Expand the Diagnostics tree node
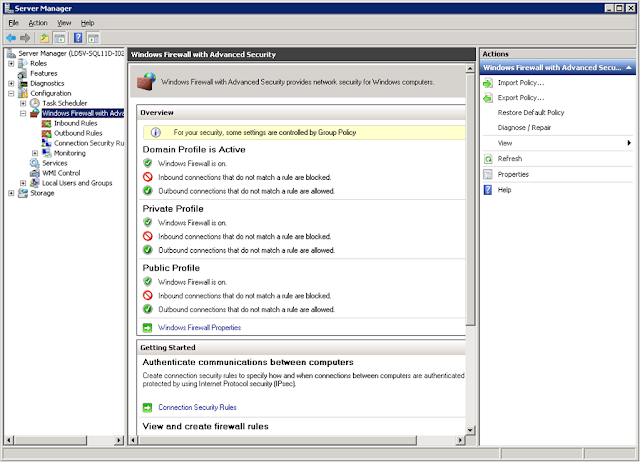 tap(11, 84)
